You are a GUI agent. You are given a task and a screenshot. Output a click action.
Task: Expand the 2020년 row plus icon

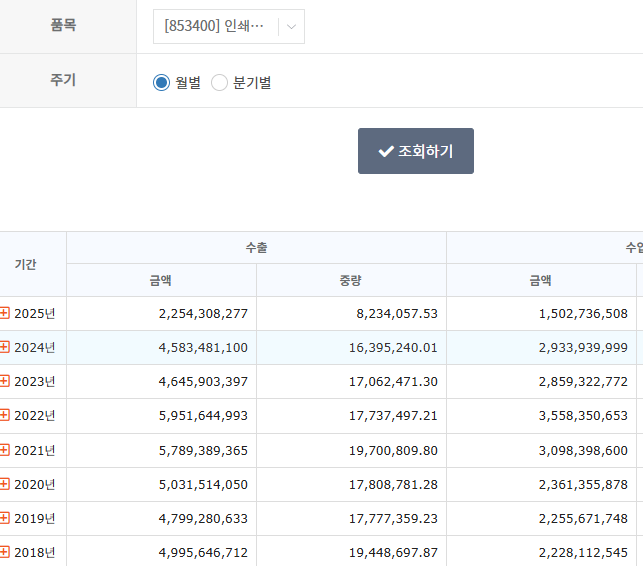[x=5, y=483]
